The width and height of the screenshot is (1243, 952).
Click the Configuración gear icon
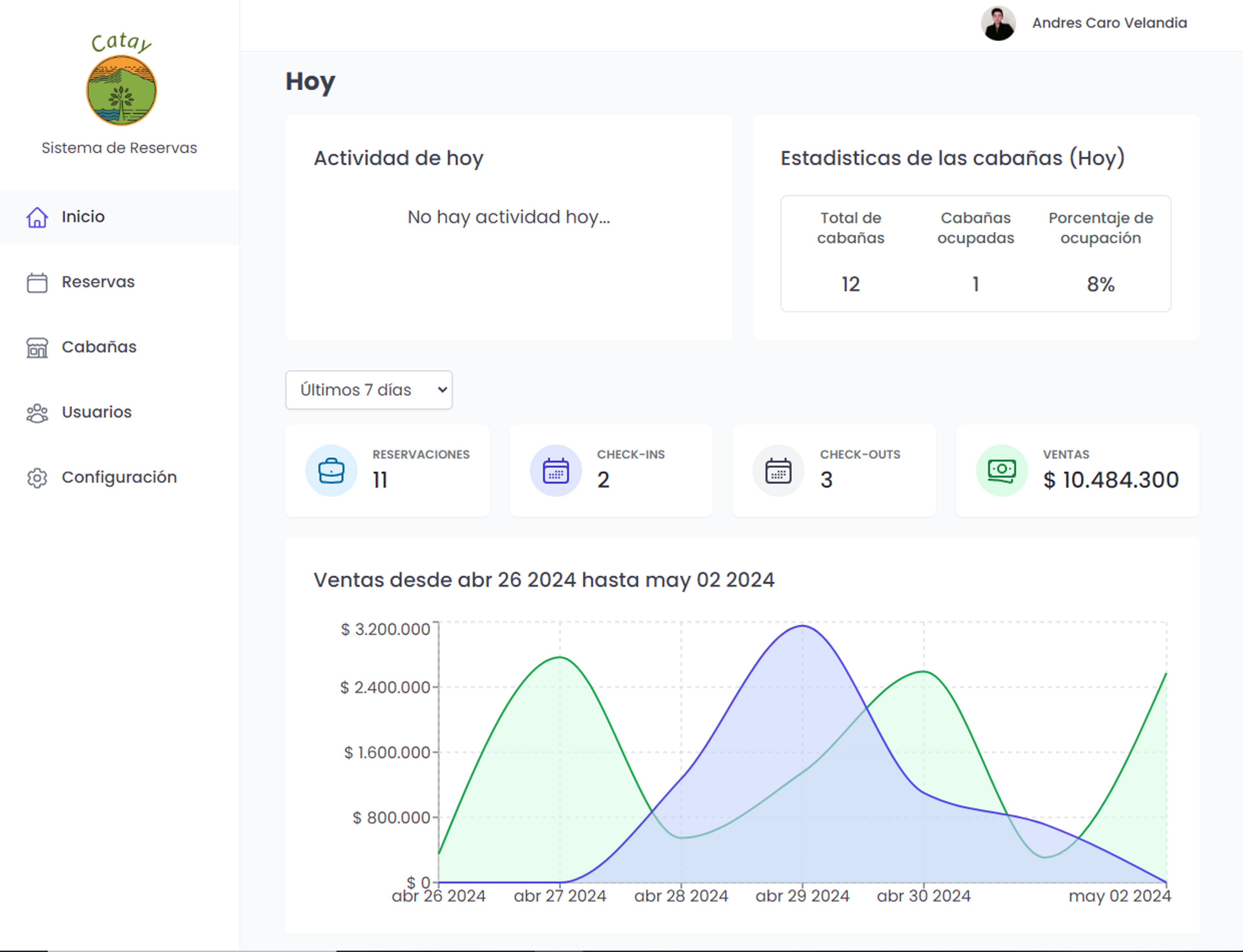37,478
